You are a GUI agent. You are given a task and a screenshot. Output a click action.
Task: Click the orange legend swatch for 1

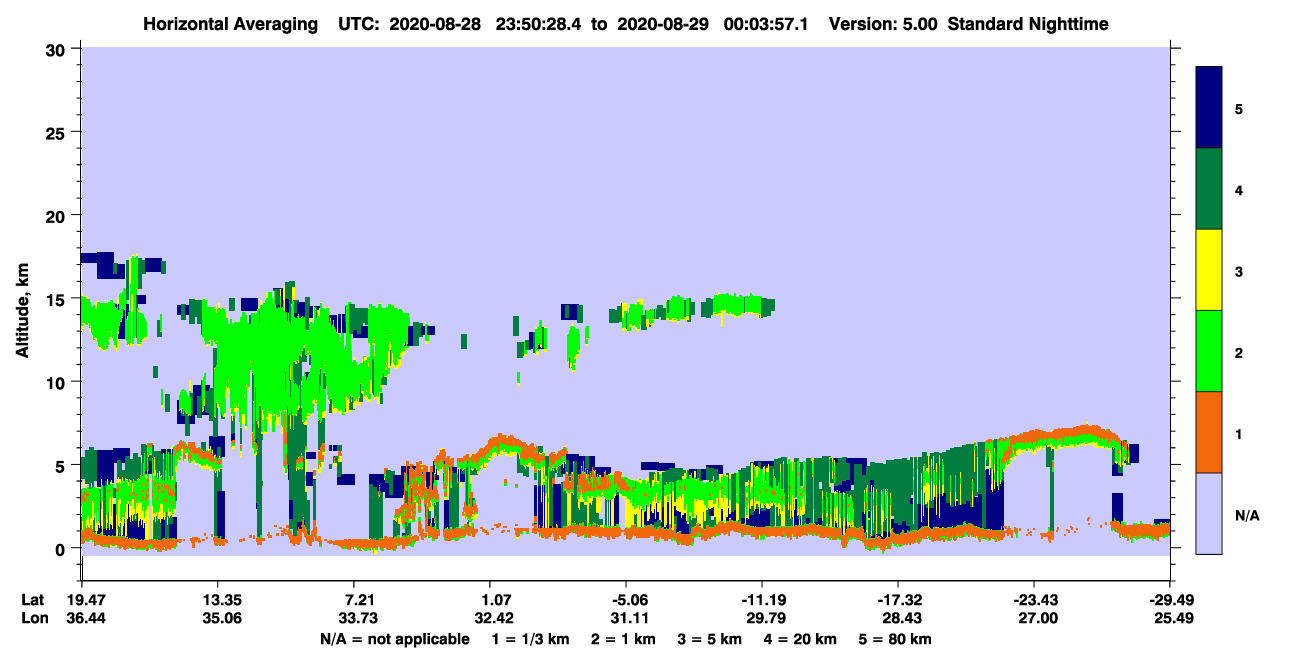1209,432
